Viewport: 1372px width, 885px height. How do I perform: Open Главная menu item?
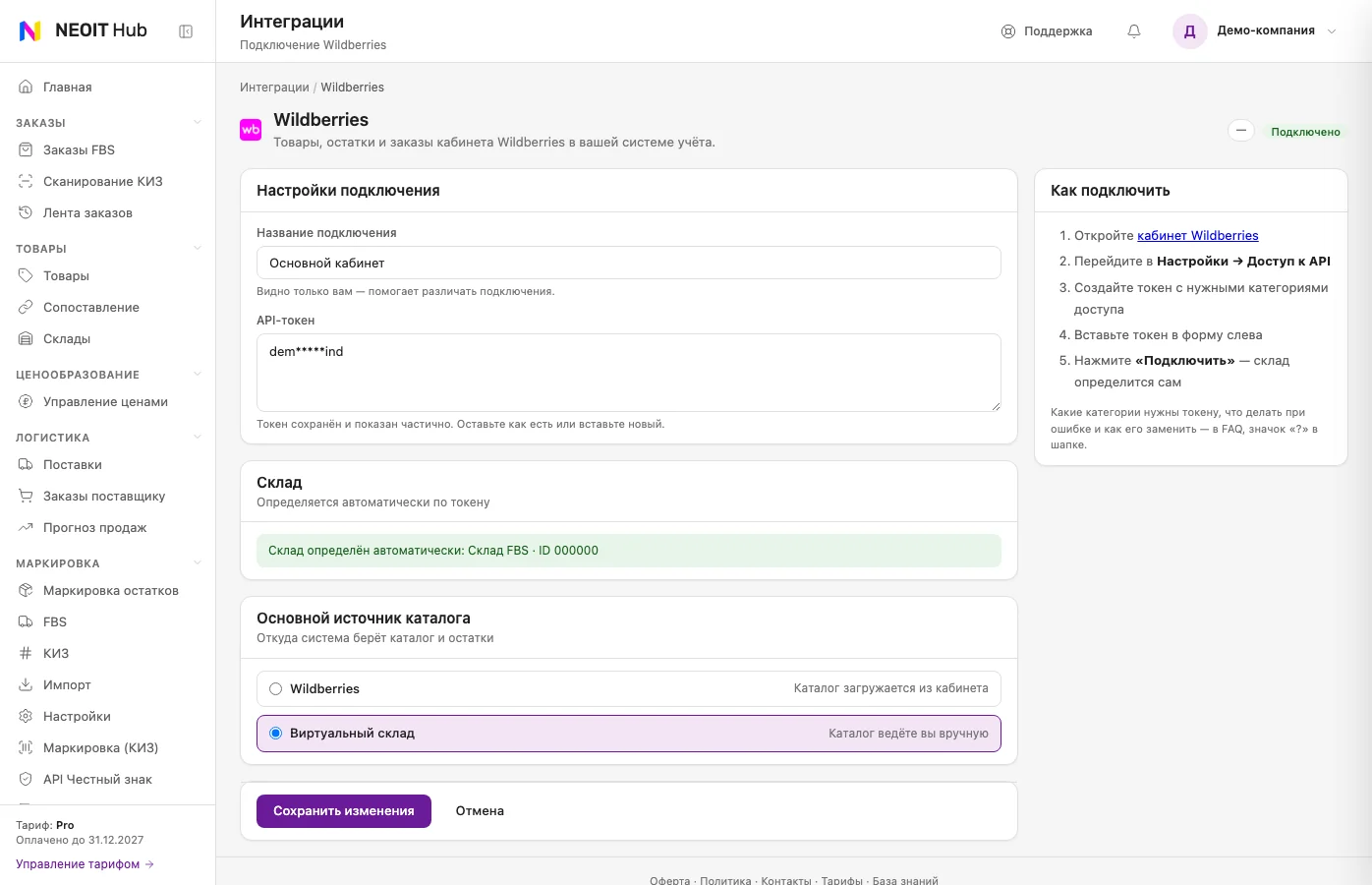[x=108, y=88]
